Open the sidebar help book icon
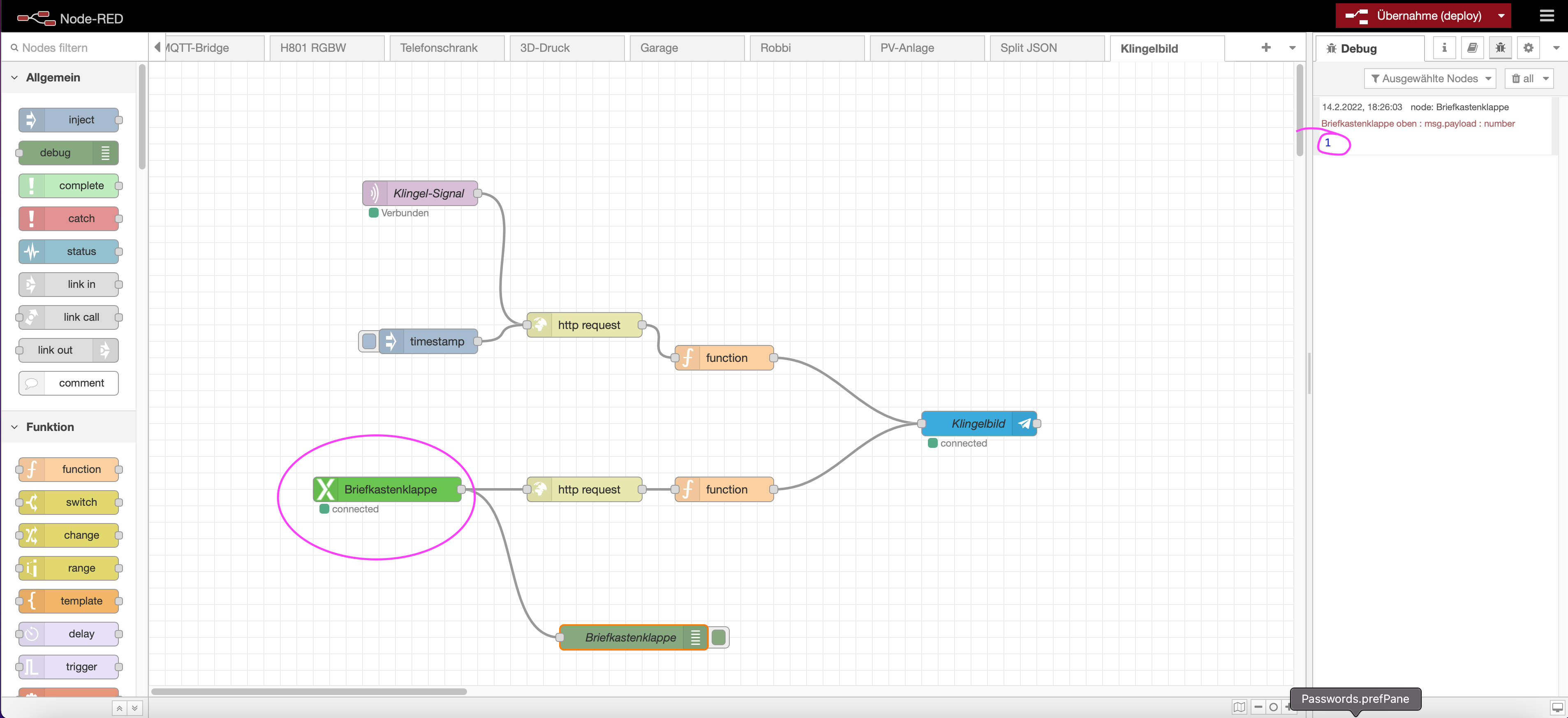The width and height of the screenshot is (1568, 718). pyautogui.click(x=1472, y=48)
